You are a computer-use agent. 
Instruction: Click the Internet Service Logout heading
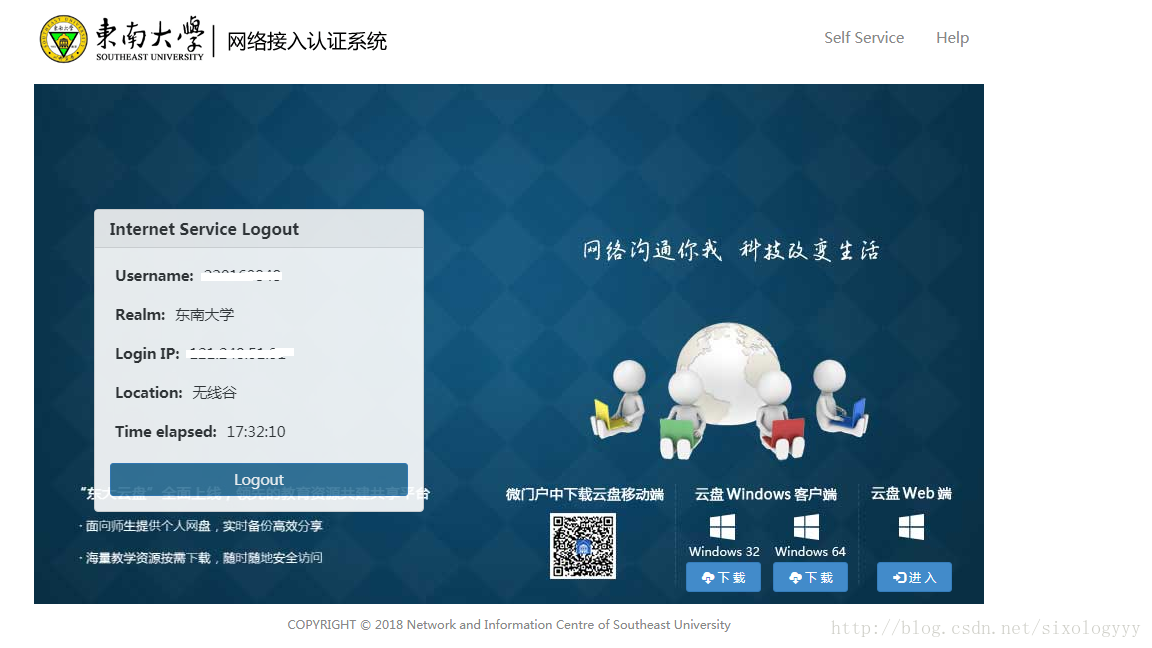(x=204, y=229)
